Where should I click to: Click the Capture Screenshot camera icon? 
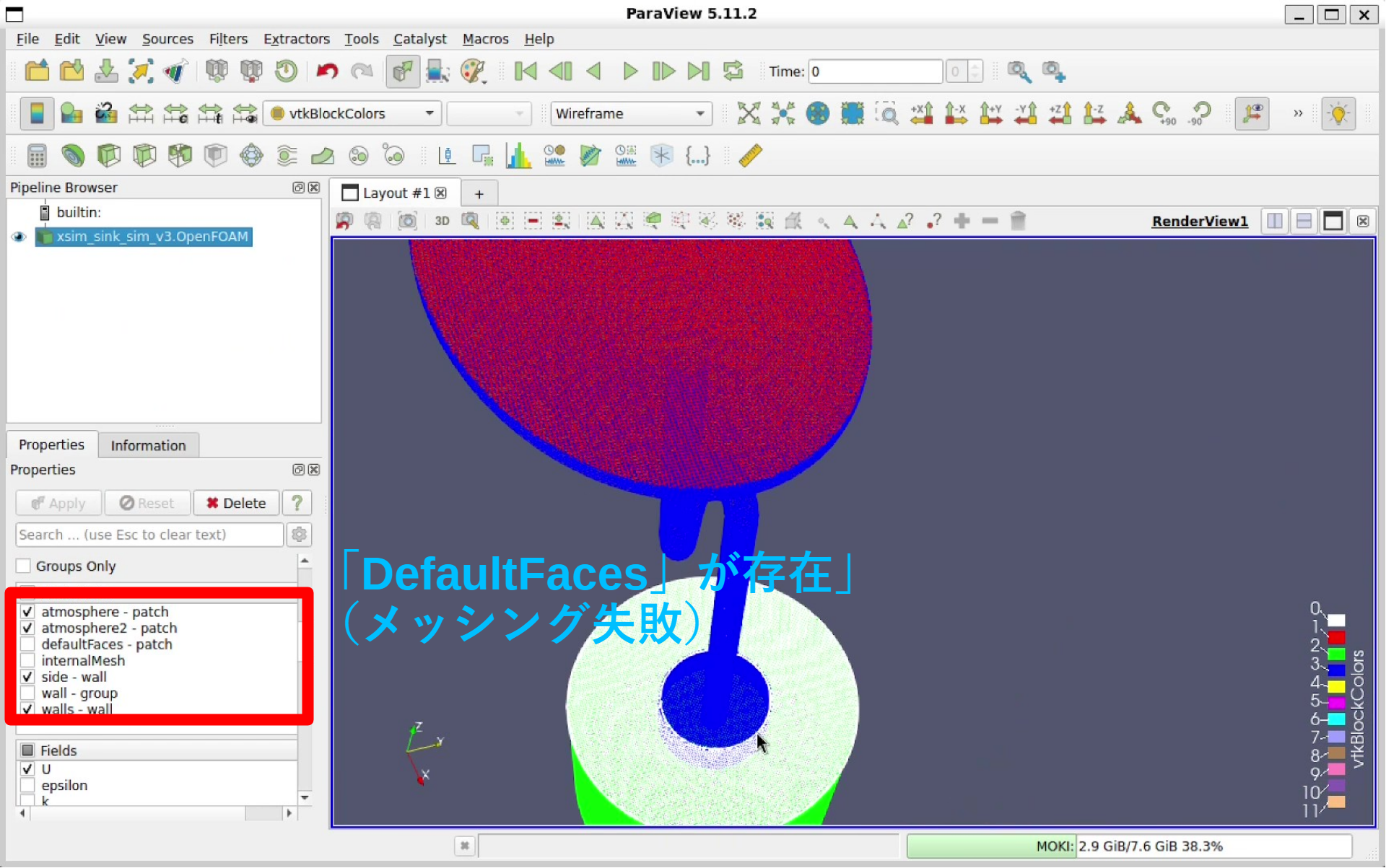408,221
